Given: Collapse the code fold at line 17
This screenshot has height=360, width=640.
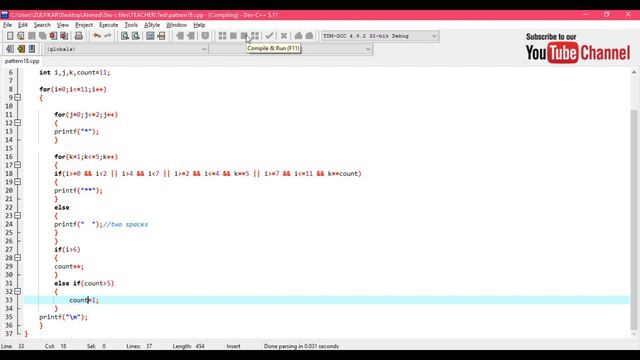Looking at the screenshot, I should coord(18,165).
